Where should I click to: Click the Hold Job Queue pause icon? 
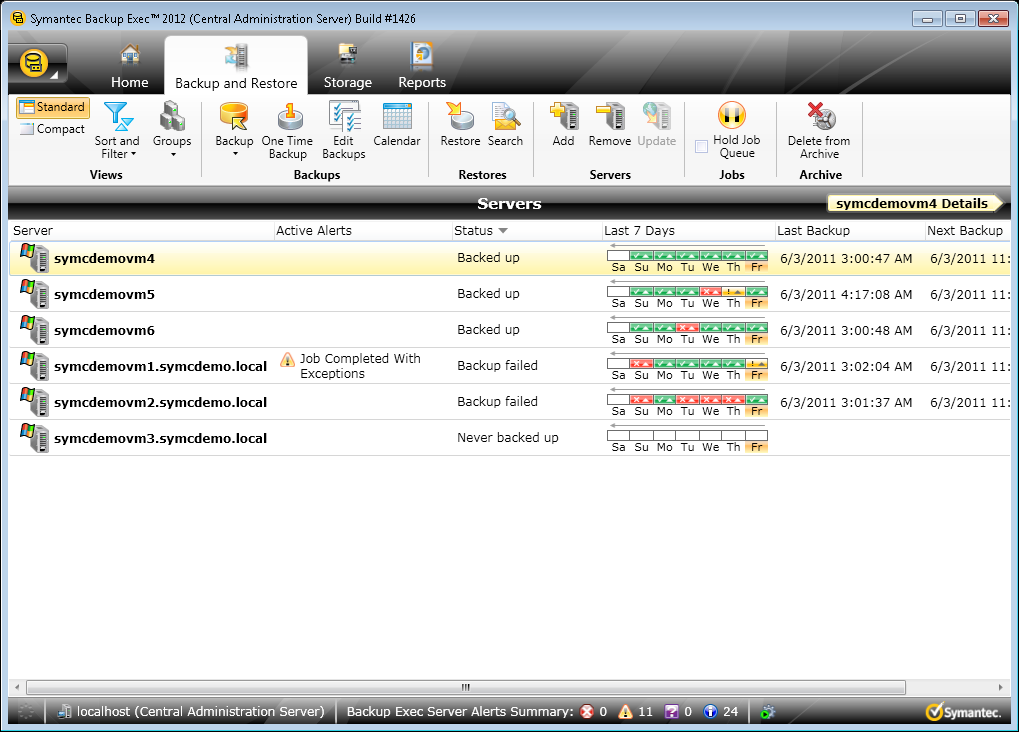tap(732, 116)
